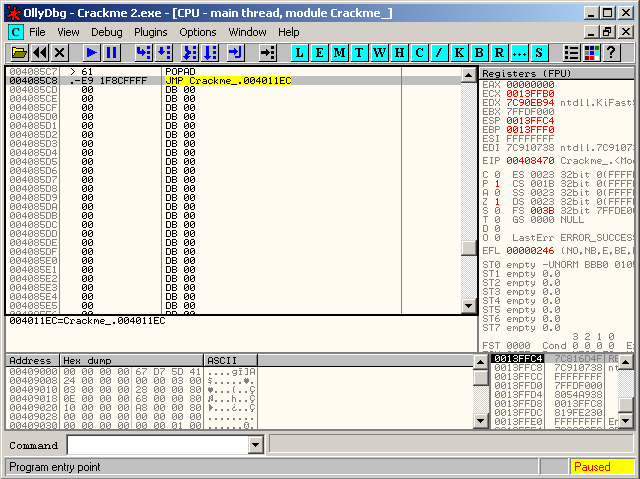
Task: Show Handles with H button
Action: [x=399, y=53]
